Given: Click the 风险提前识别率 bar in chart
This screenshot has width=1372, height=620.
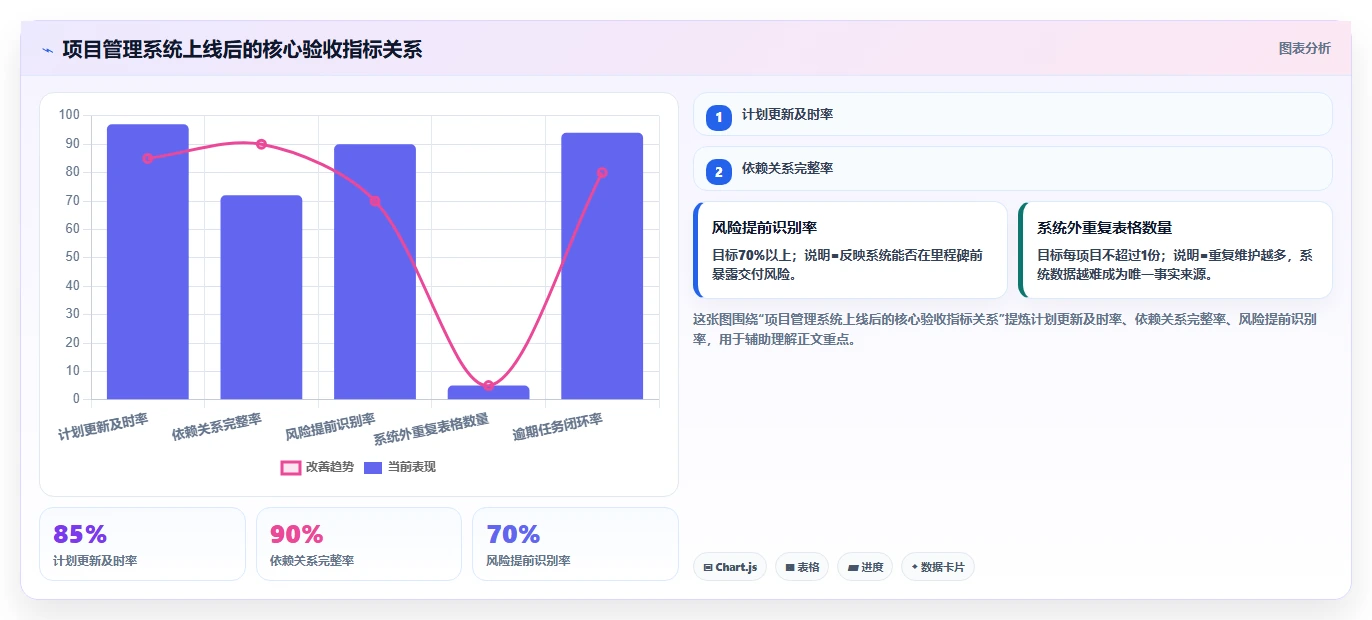Looking at the screenshot, I should tap(375, 272).
